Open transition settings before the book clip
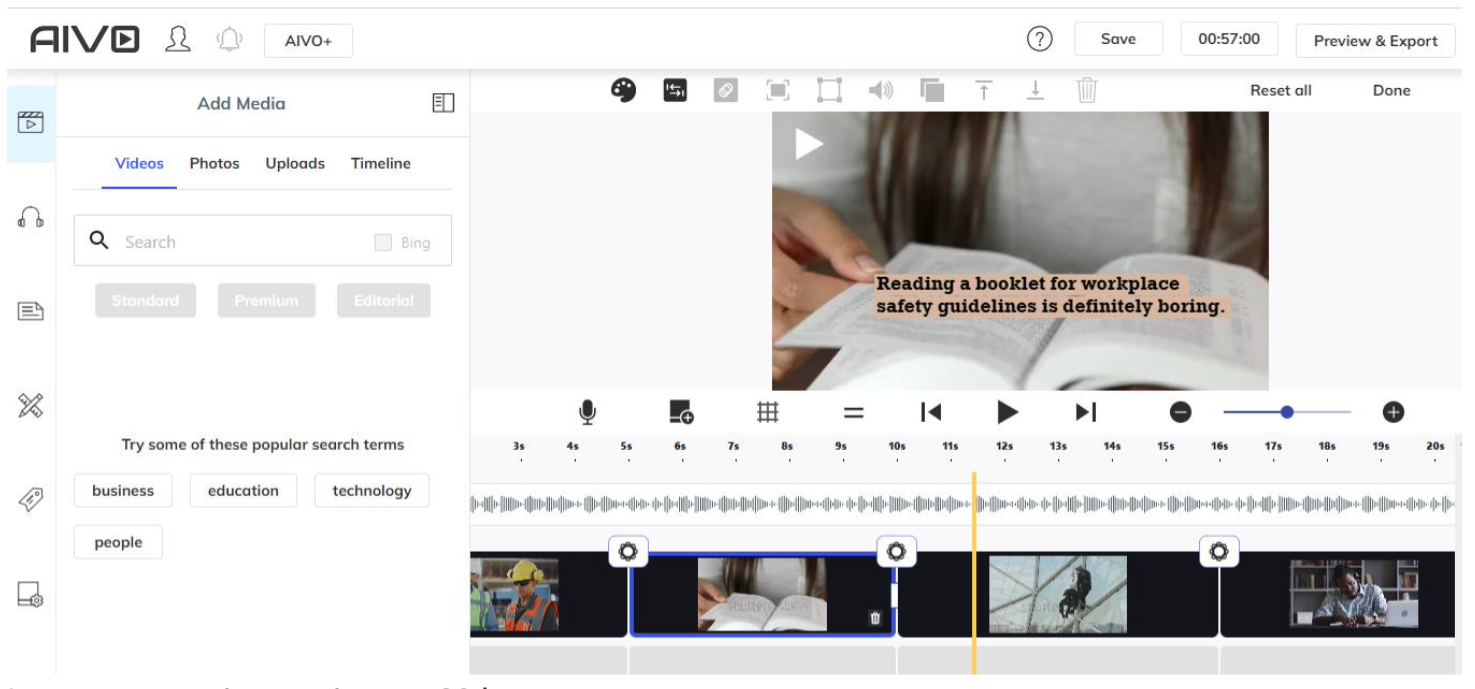The width and height of the screenshot is (1475, 689). 628,551
